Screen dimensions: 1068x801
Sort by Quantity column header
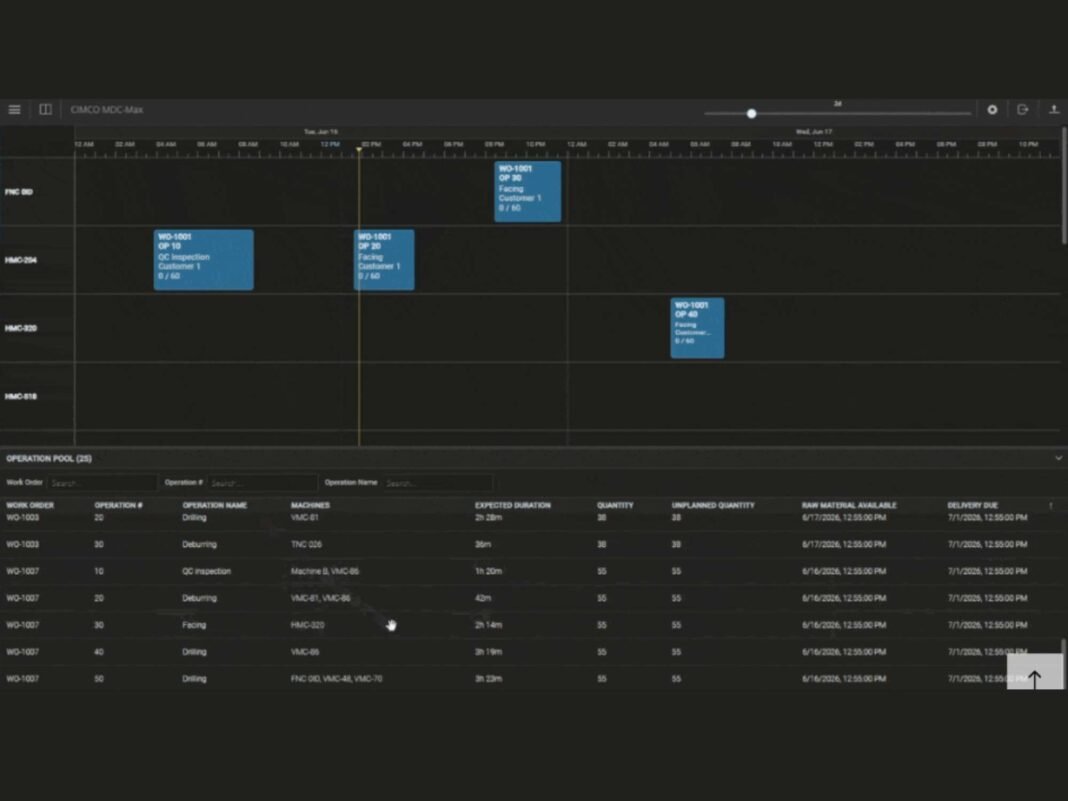[x=615, y=505]
